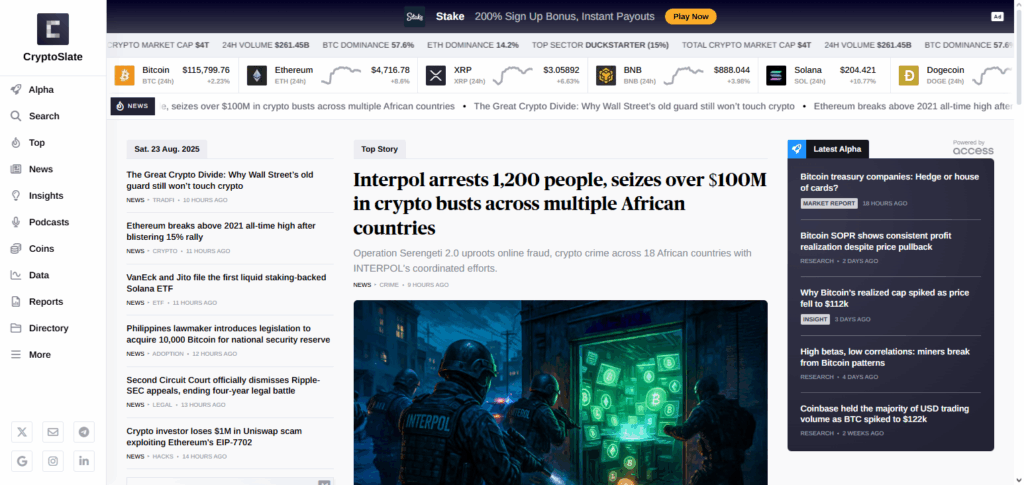Open Bitcoin SOPR profit realization article
The height and width of the screenshot is (485, 1024).
[876, 242]
